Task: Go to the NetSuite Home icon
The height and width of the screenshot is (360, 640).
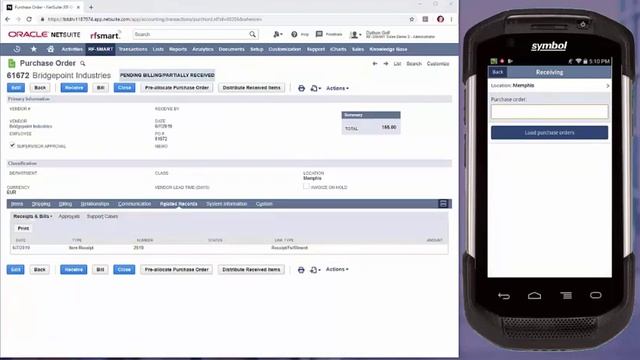Action: (x=51, y=49)
